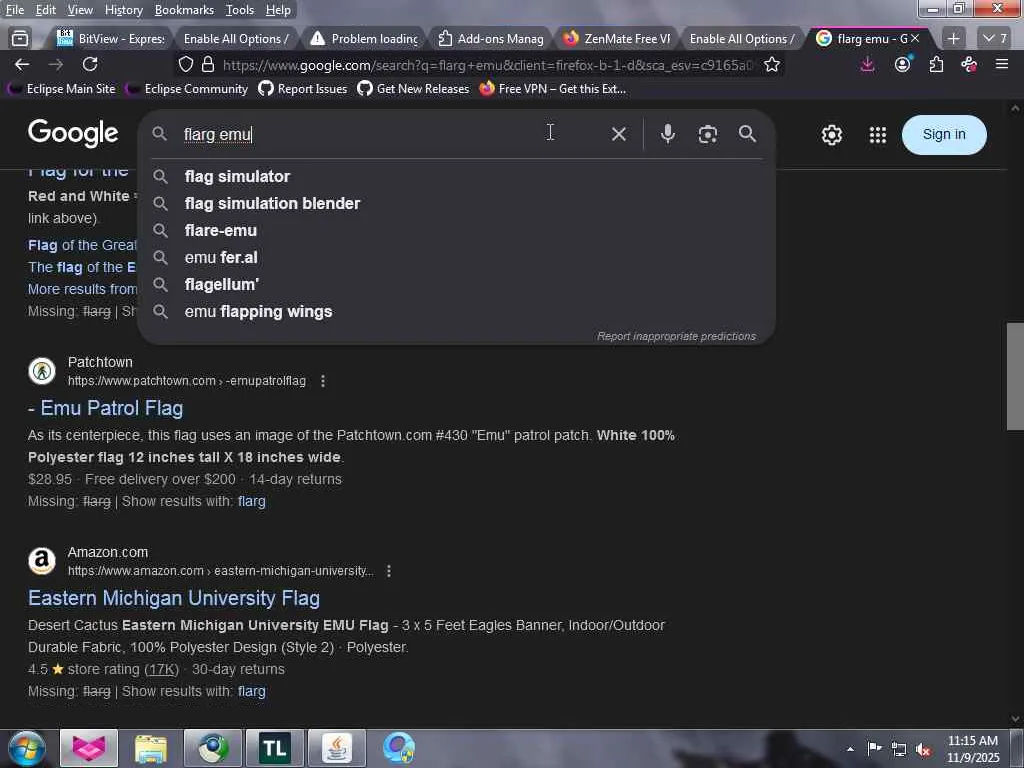Screen dimensions: 1024x768
Task: Open more options for Patchtown result
Action: (x=323, y=381)
